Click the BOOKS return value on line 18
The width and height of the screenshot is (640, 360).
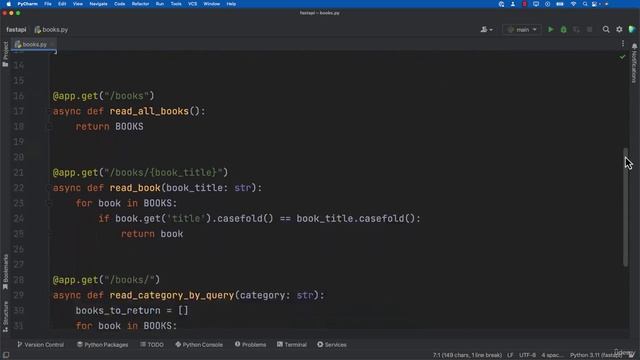(129, 127)
